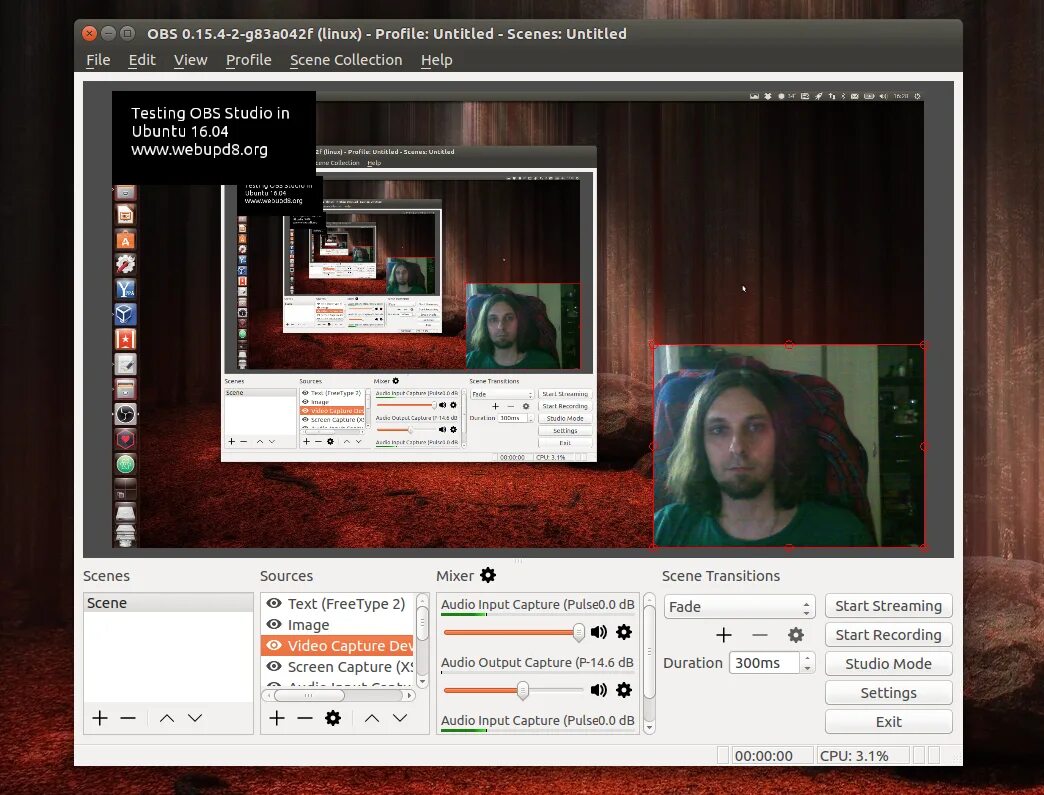1044x795 pixels.
Task: Move source down with arrow icon
Action: point(400,718)
